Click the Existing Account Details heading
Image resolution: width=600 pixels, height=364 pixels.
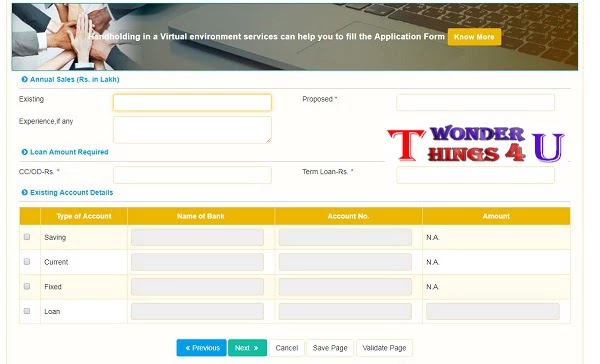(x=72, y=193)
